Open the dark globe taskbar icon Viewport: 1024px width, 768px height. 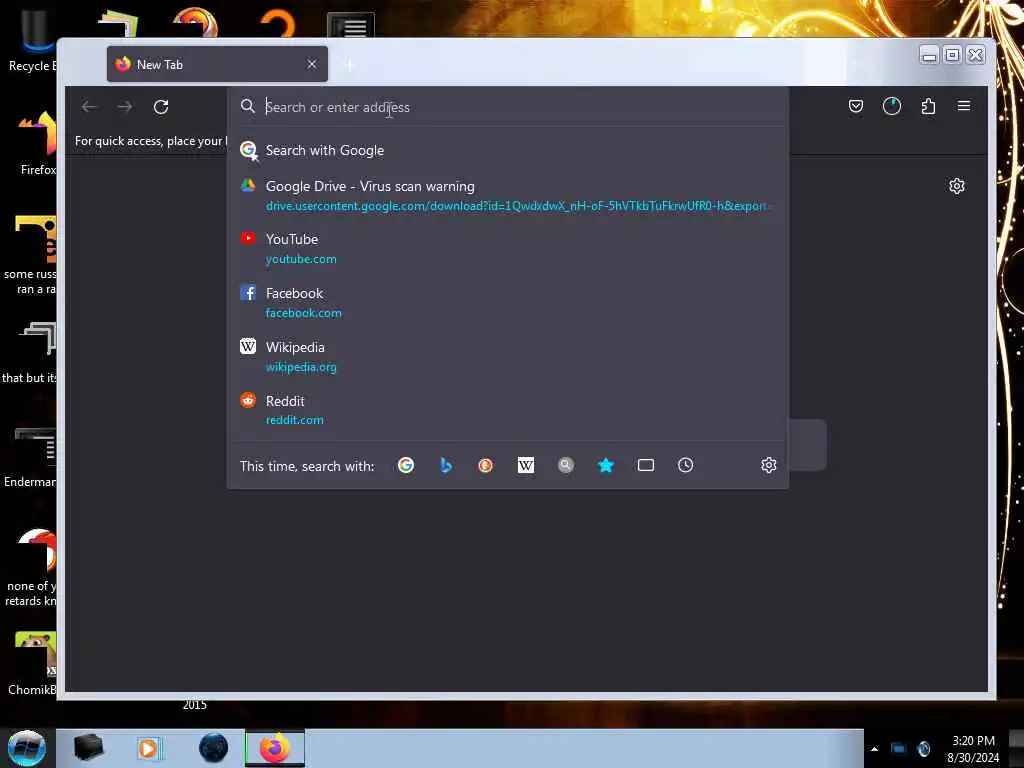pyautogui.click(x=214, y=748)
